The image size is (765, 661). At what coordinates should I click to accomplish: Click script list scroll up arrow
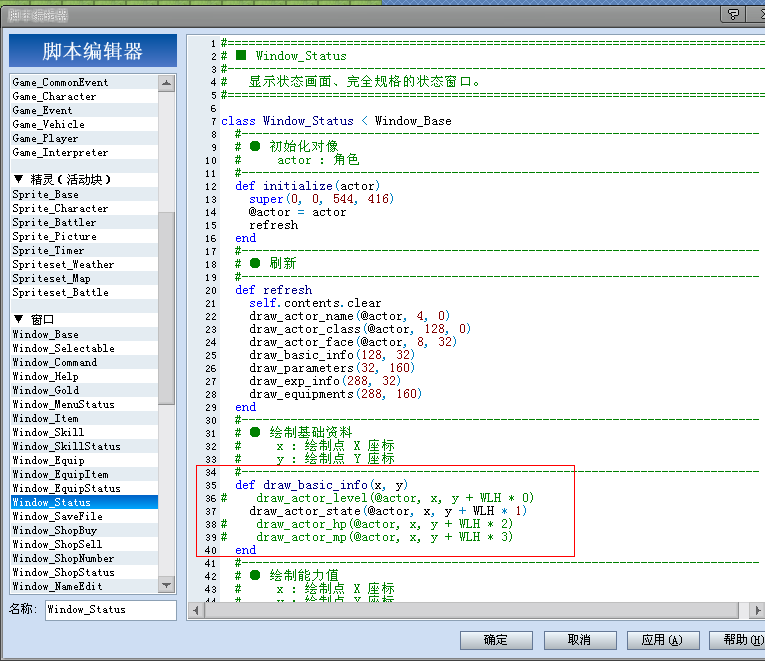tap(166, 82)
